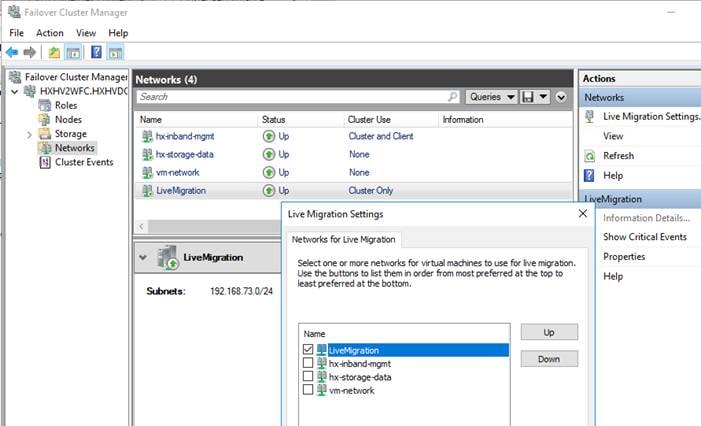Click the LiveMigration server icon in details pane
The height and width of the screenshot is (426, 701).
pos(168,257)
